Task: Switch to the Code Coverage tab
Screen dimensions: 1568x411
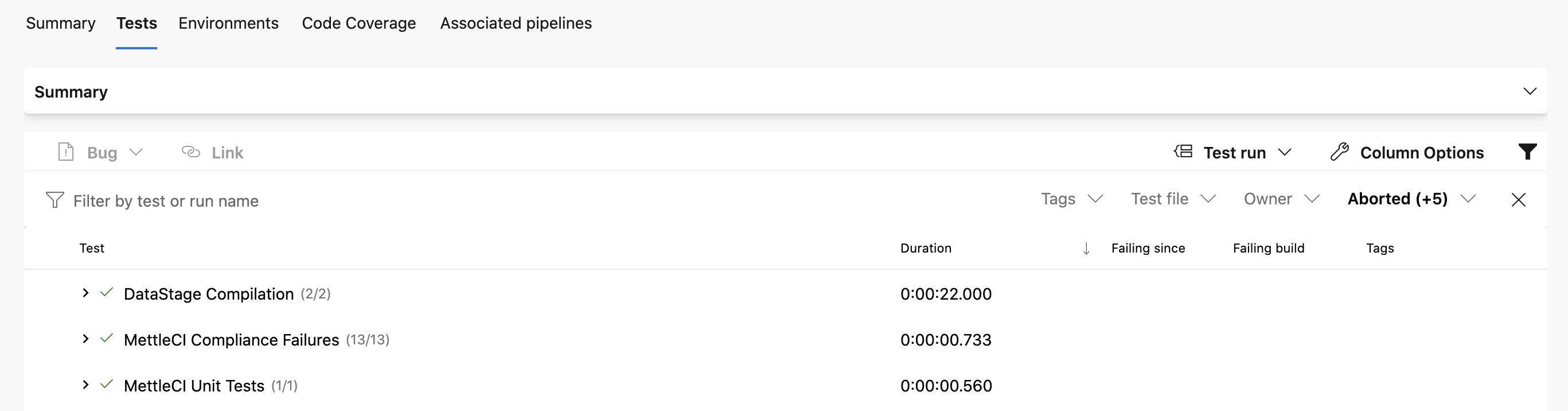Action: [358, 23]
